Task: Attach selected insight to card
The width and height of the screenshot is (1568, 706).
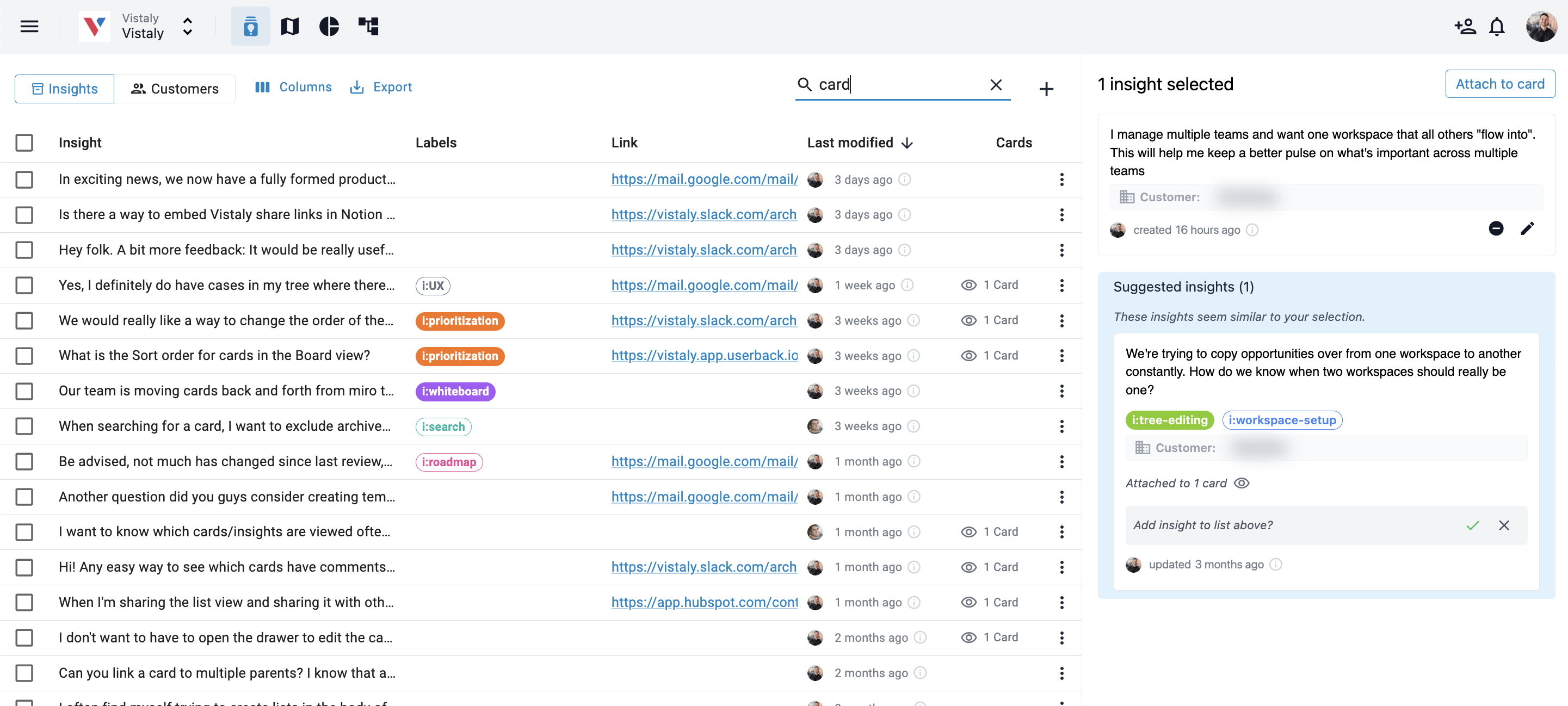Action: tap(1500, 84)
